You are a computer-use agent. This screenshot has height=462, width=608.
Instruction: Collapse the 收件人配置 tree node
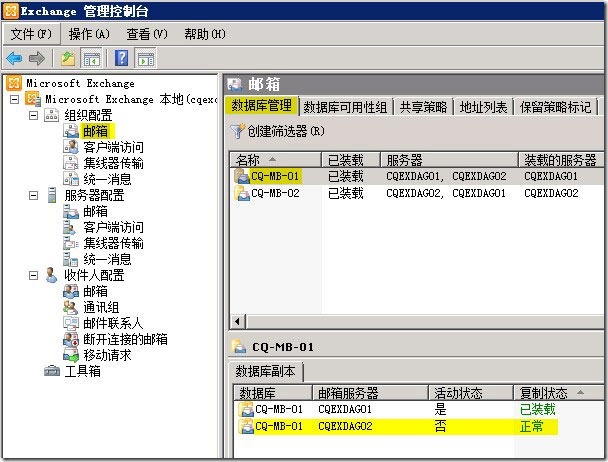point(33,275)
